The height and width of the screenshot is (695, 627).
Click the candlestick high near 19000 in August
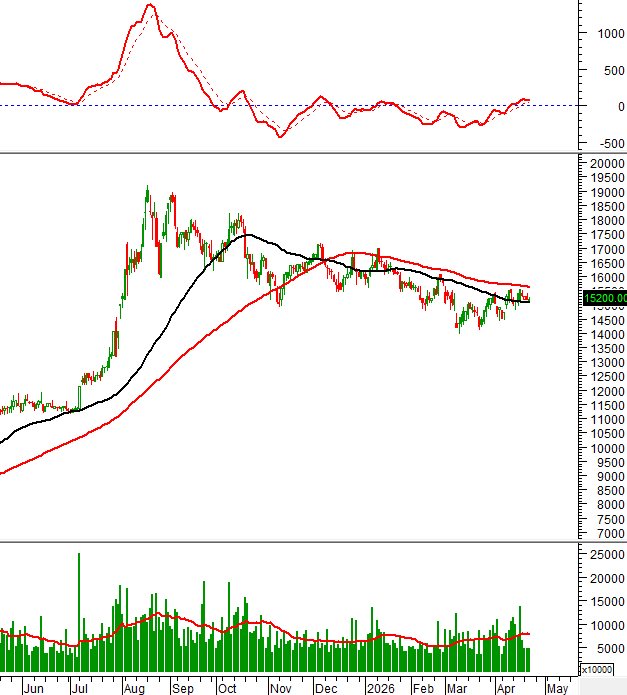147,188
